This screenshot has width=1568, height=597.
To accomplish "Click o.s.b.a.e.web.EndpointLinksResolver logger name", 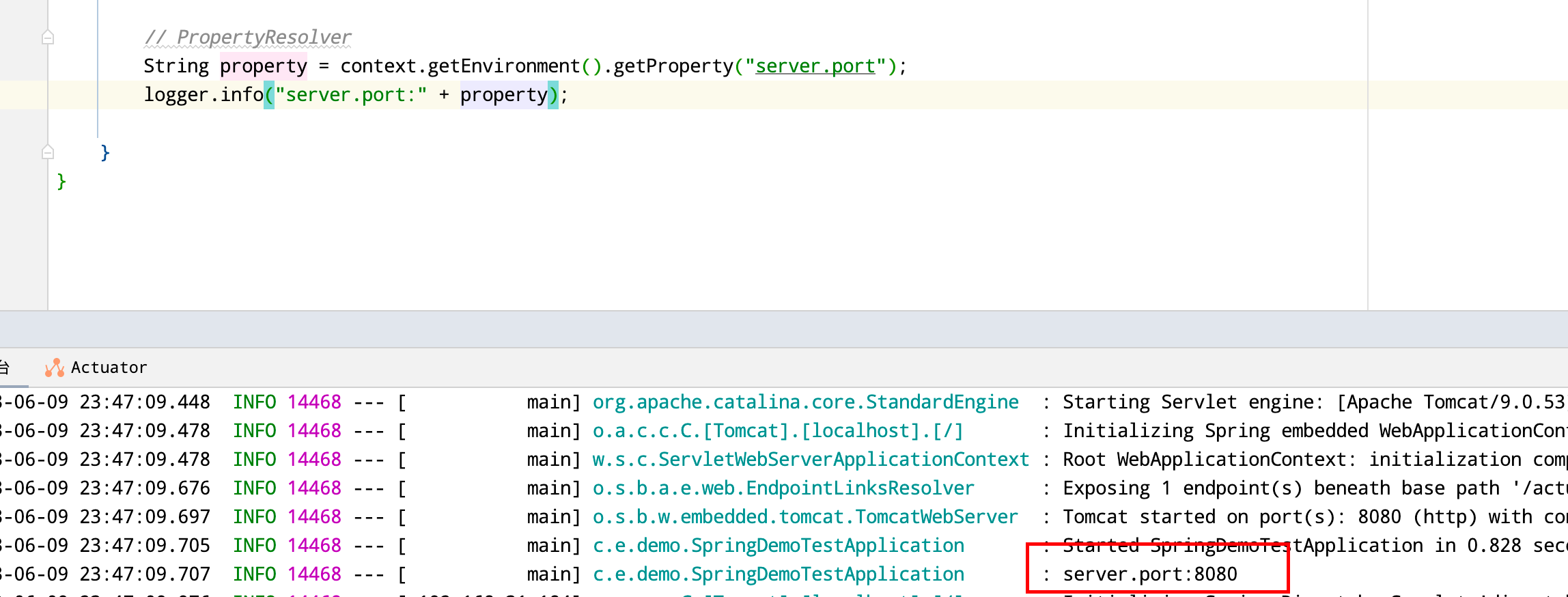I will pyautogui.click(x=784, y=488).
